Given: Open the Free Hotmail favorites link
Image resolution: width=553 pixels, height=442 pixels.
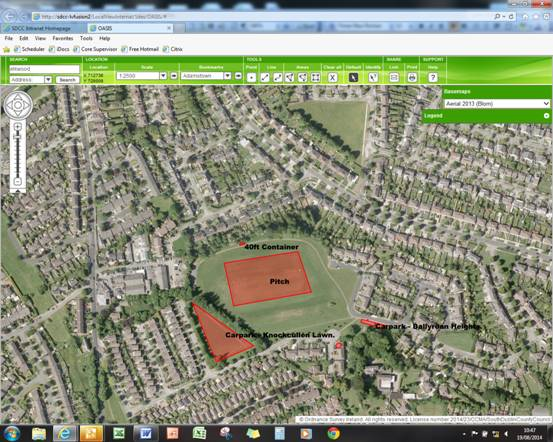Looking at the screenshot, I should pos(140,49).
